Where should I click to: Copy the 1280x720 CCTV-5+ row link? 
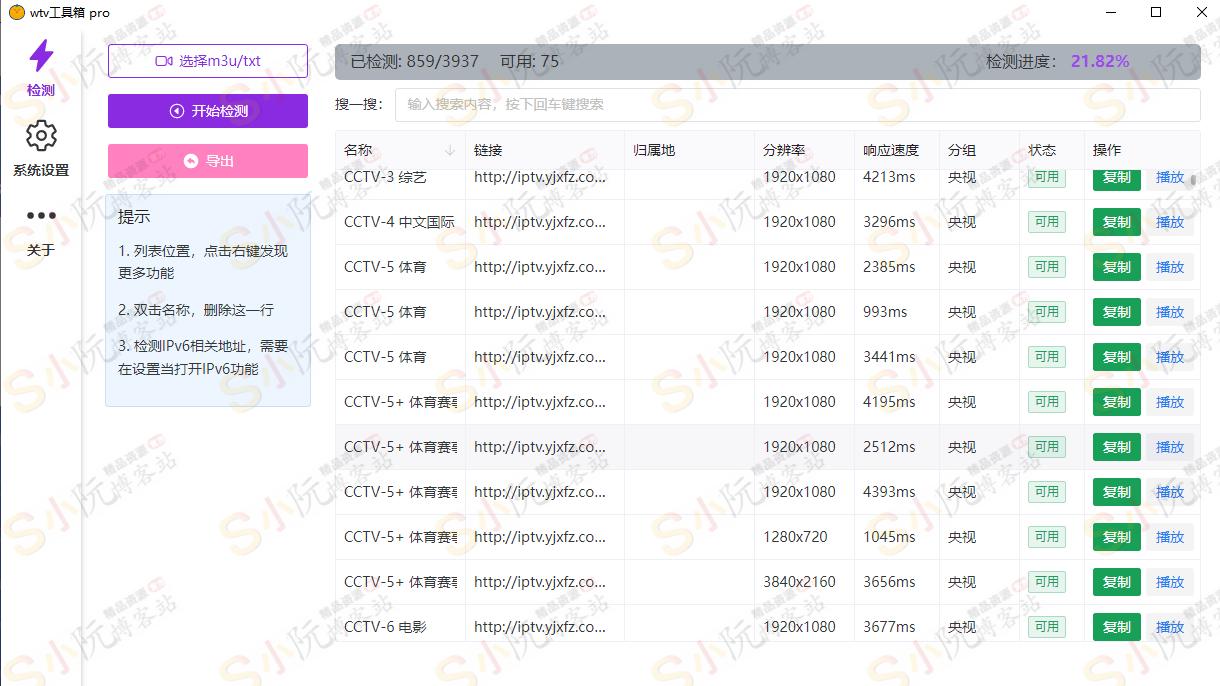(x=1116, y=537)
